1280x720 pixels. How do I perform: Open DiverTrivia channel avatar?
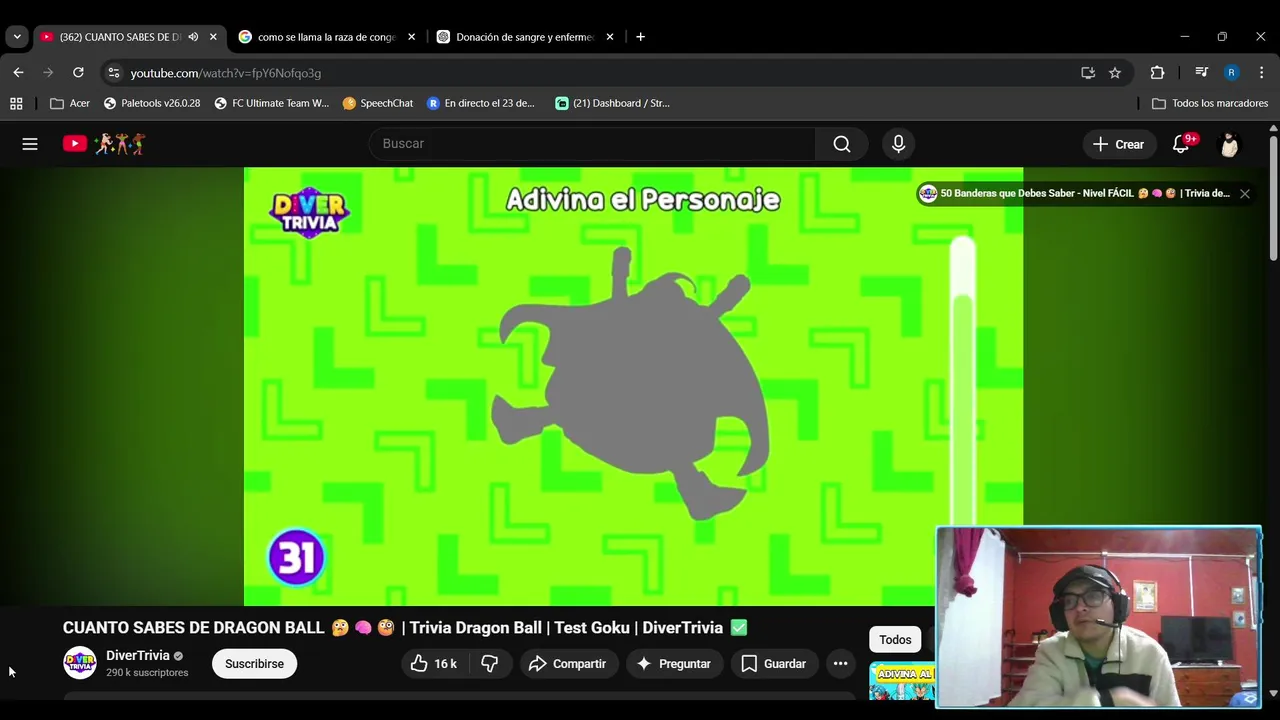pos(80,663)
